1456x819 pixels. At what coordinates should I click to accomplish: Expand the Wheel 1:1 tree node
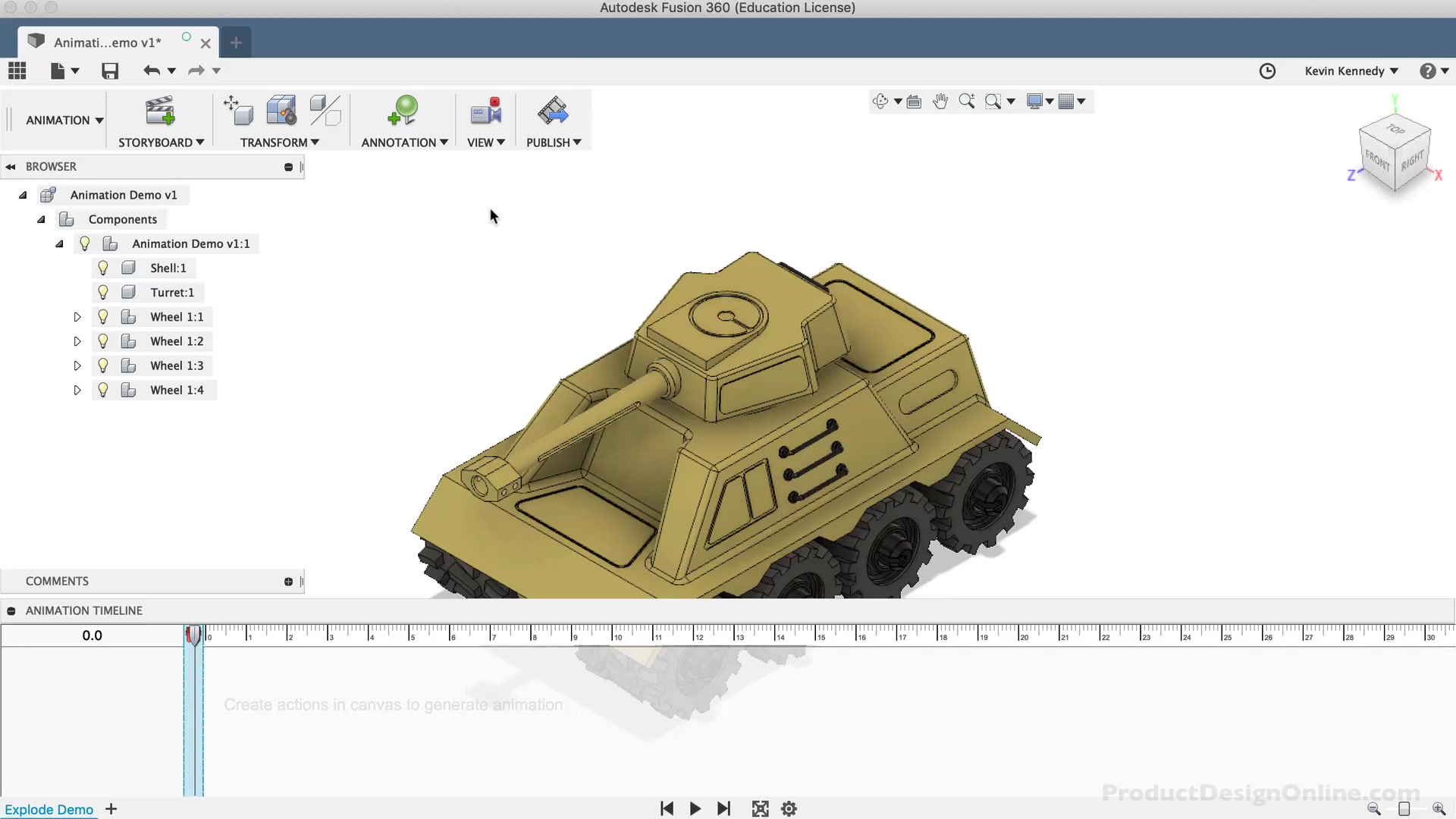pyautogui.click(x=77, y=317)
